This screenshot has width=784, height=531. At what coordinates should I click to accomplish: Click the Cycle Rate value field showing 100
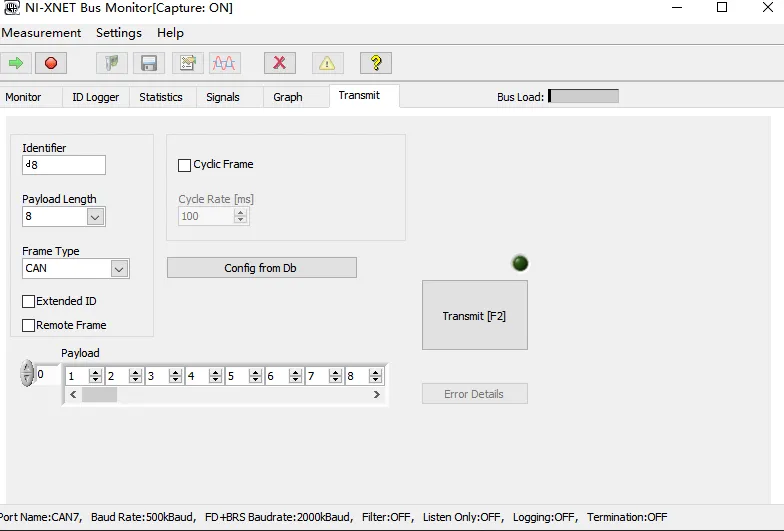coord(206,216)
